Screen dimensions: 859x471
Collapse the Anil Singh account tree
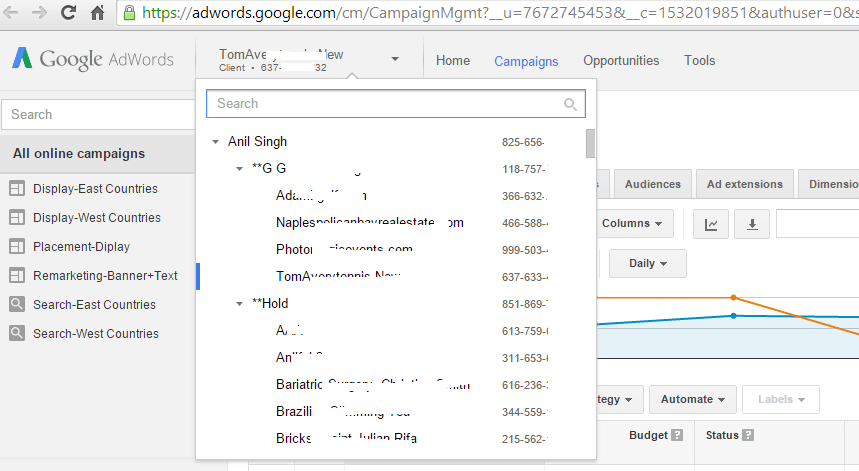215,142
